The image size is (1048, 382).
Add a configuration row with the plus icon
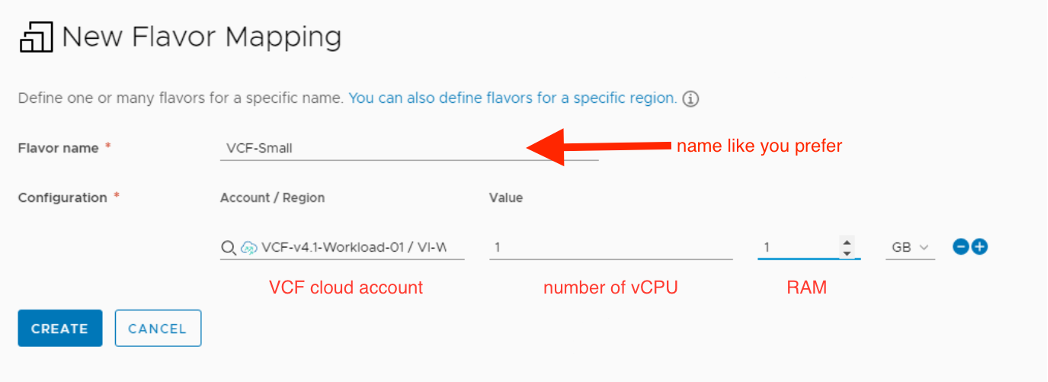pos(980,247)
